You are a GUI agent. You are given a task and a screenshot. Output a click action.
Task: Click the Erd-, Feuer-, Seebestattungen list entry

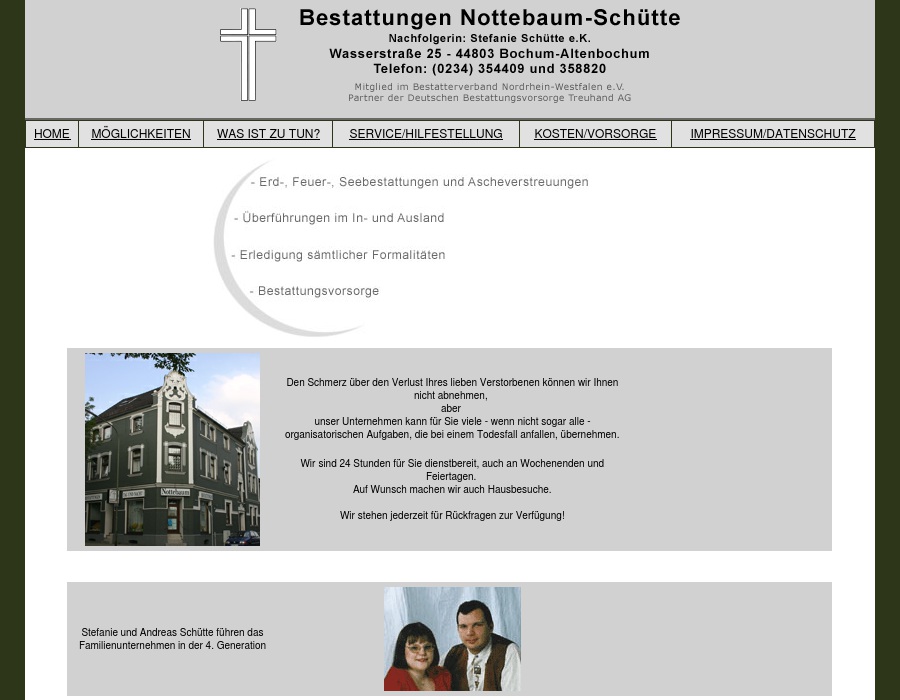[419, 181]
